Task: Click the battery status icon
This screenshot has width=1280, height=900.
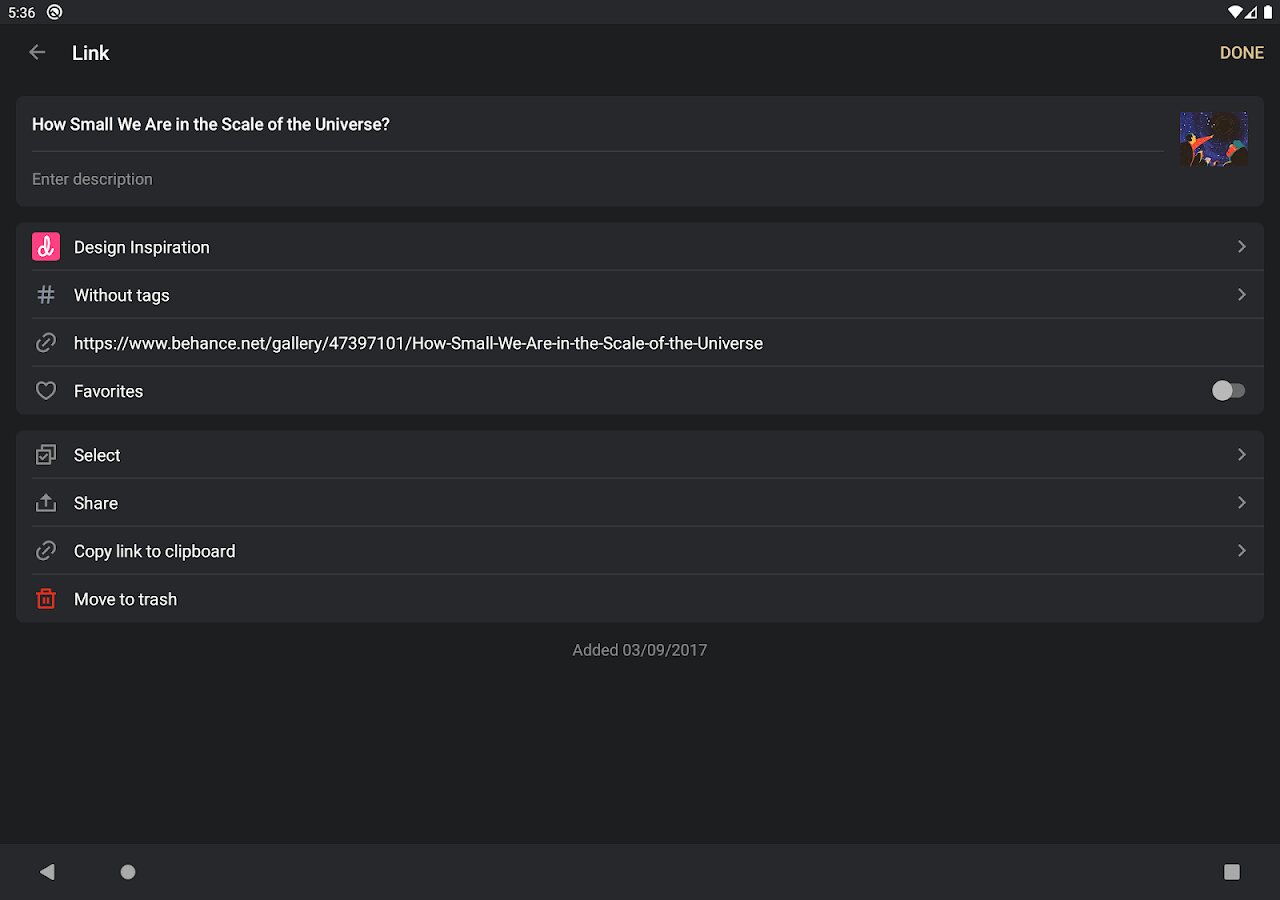Action: coord(1267,12)
